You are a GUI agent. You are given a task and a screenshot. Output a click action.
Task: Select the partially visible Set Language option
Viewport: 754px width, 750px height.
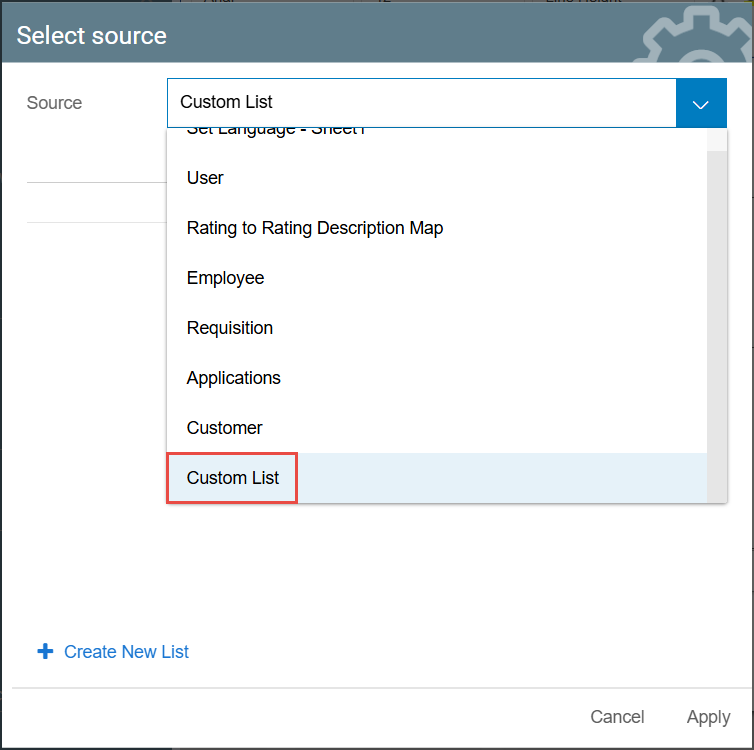tap(276, 132)
